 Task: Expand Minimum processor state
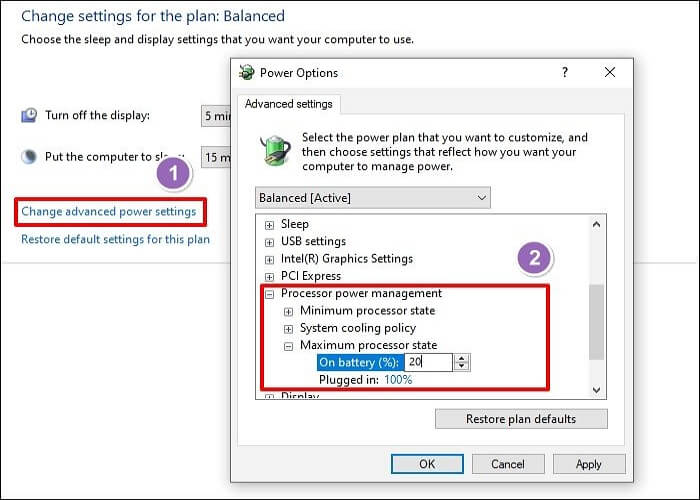tap(288, 312)
